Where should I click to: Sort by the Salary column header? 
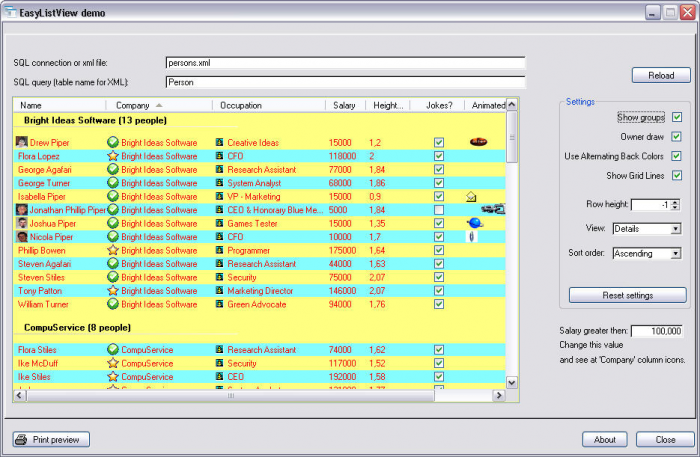(346, 105)
